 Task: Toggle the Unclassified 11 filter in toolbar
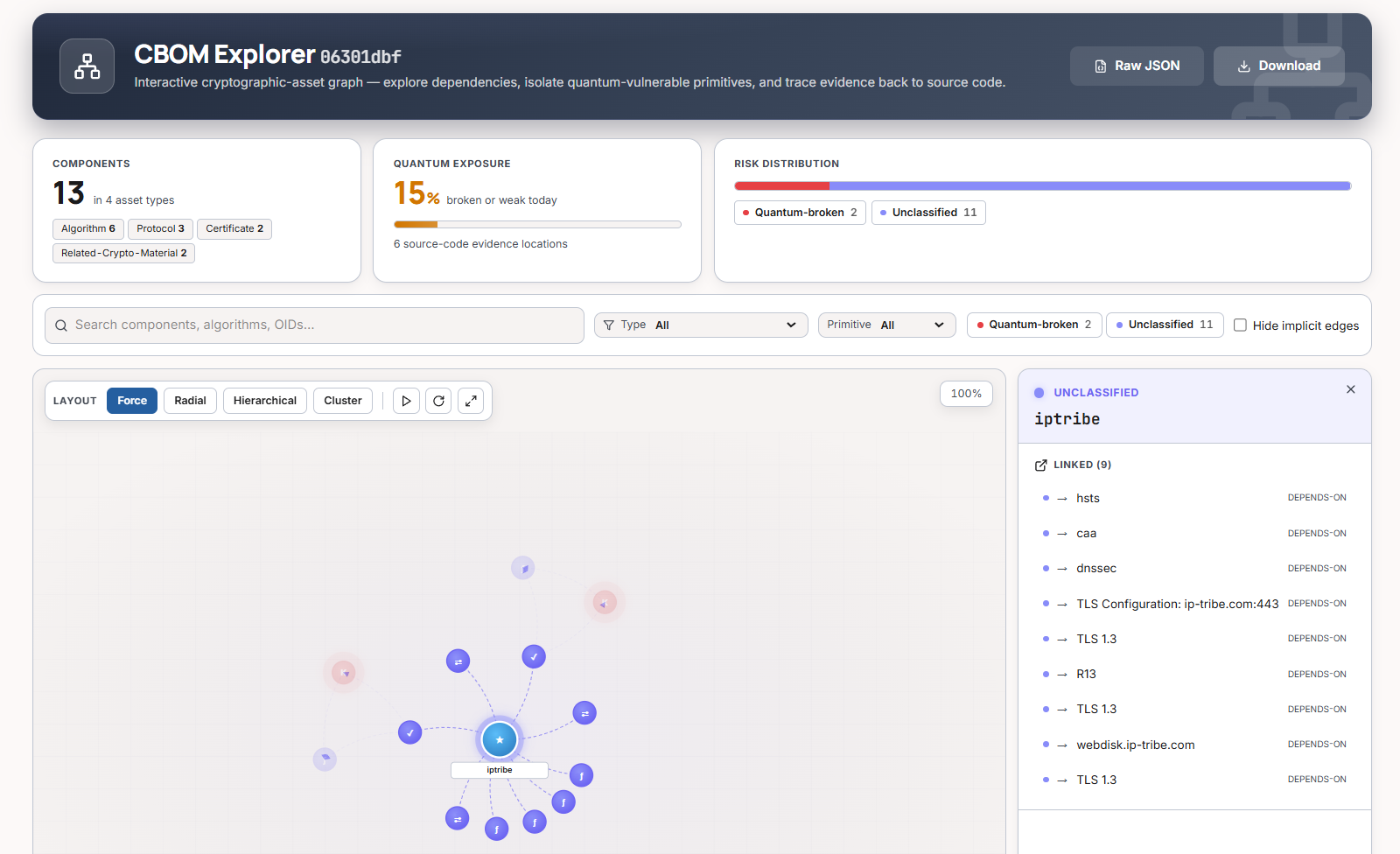(1165, 325)
